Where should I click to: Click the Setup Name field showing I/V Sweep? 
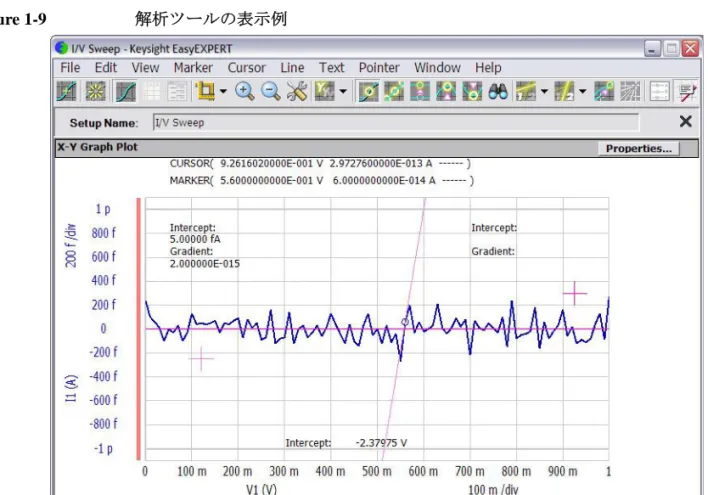coord(396,122)
